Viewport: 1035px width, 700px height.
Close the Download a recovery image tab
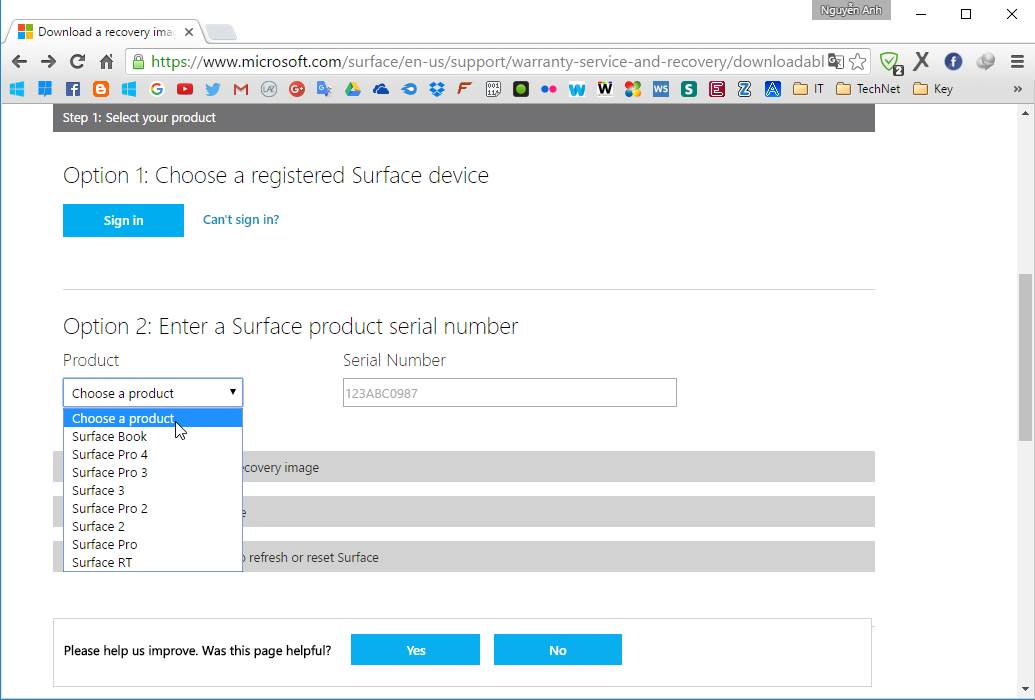189,32
